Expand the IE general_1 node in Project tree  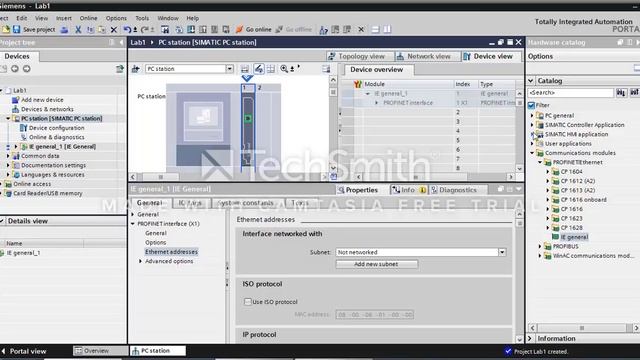[16, 147]
